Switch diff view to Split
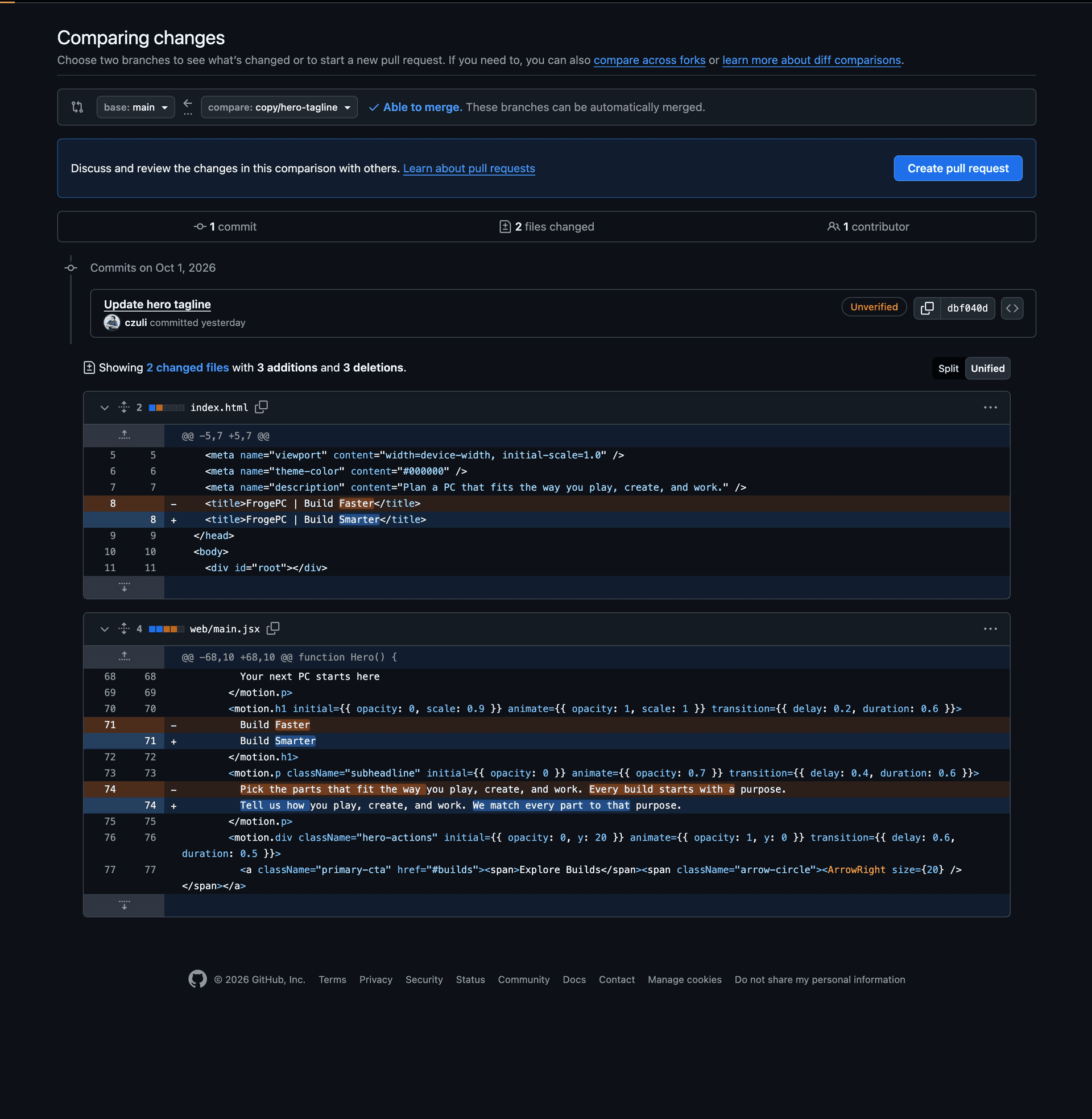1092x1119 pixels. pos(948,368)
